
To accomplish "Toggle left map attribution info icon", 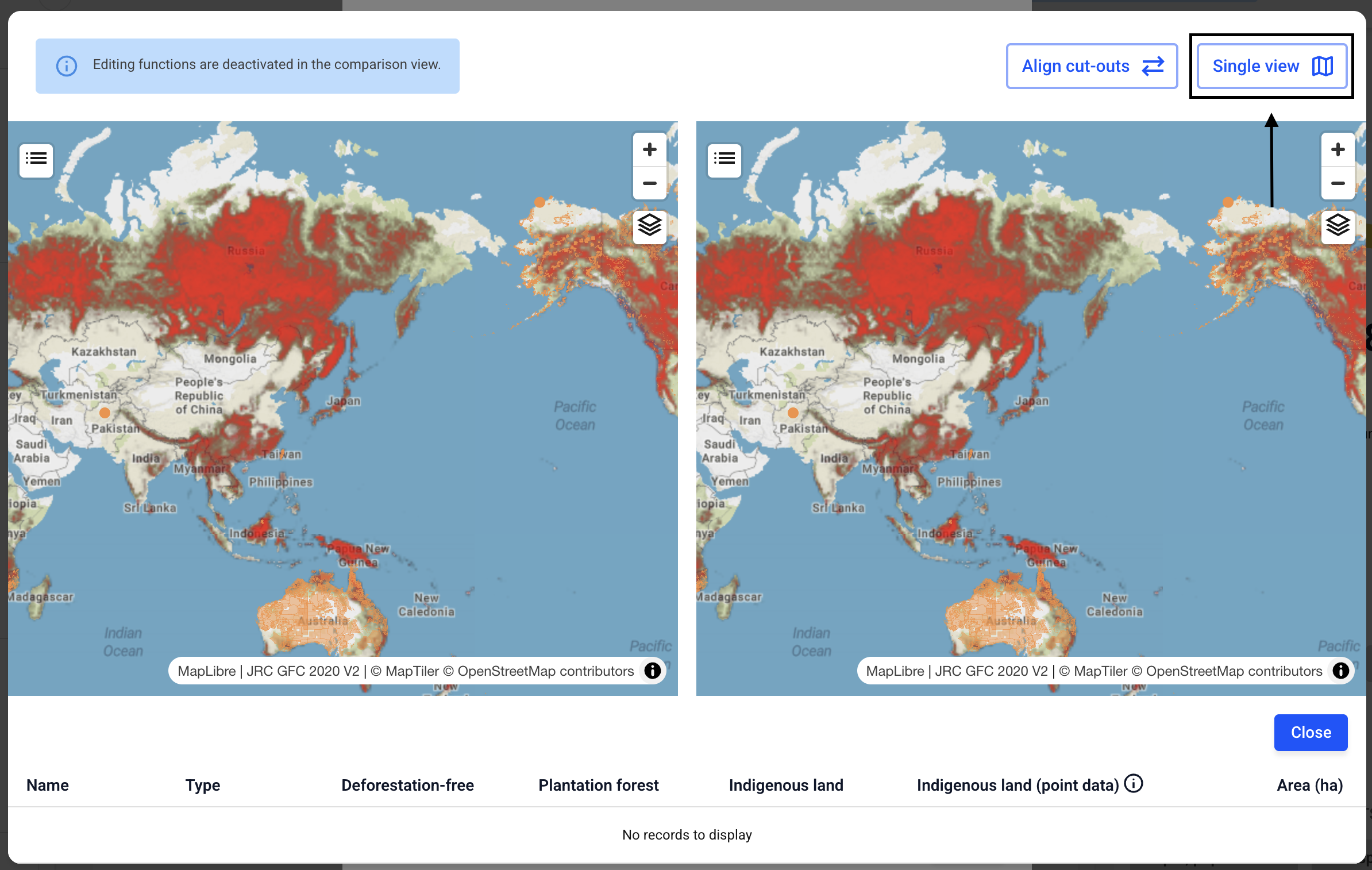I will pyautogui.click(x=652, y=671).
